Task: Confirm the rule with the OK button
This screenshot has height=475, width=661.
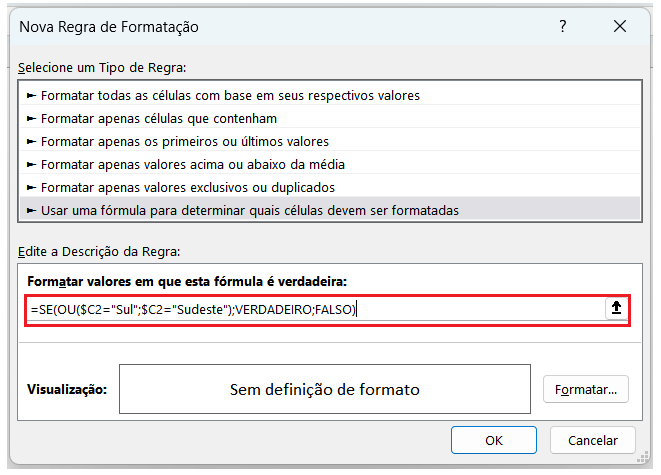Action: pos(493,439)
